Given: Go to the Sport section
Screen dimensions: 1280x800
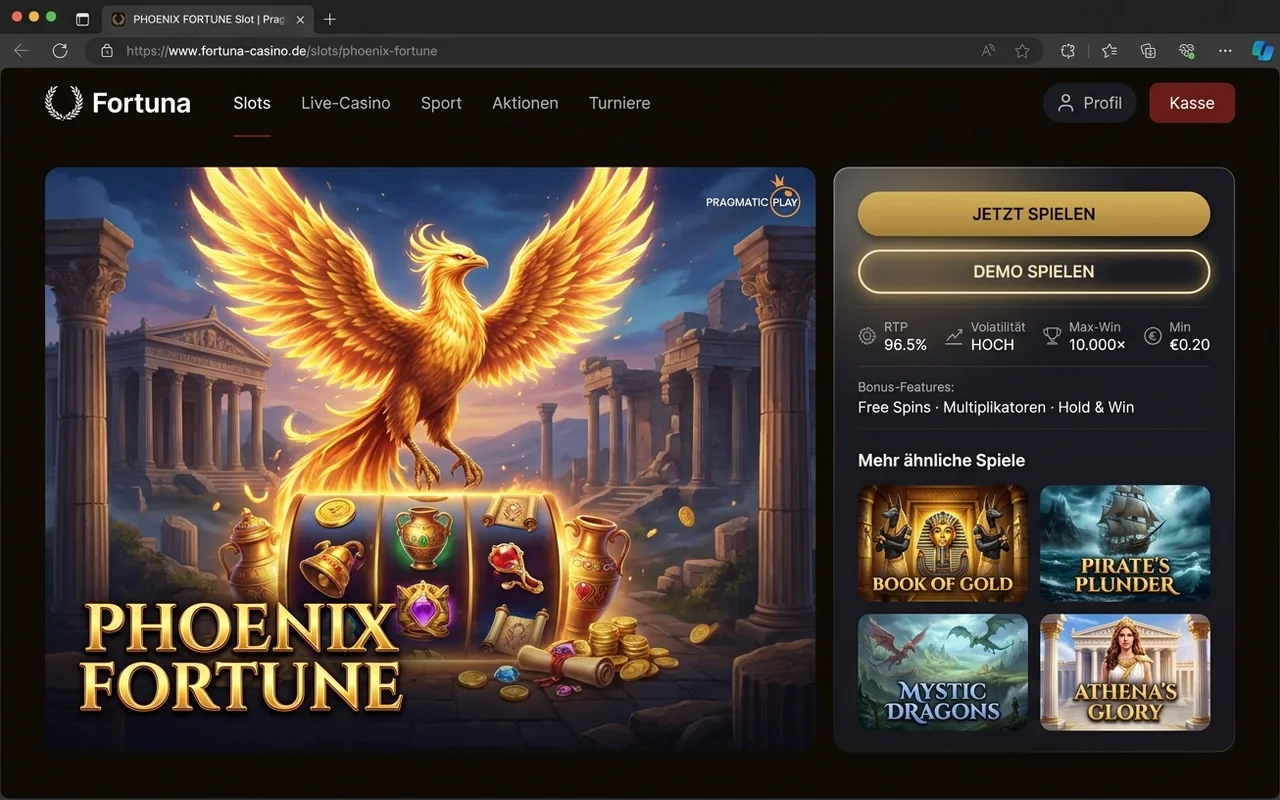Looking at the screenshot, I should [441, 103].
